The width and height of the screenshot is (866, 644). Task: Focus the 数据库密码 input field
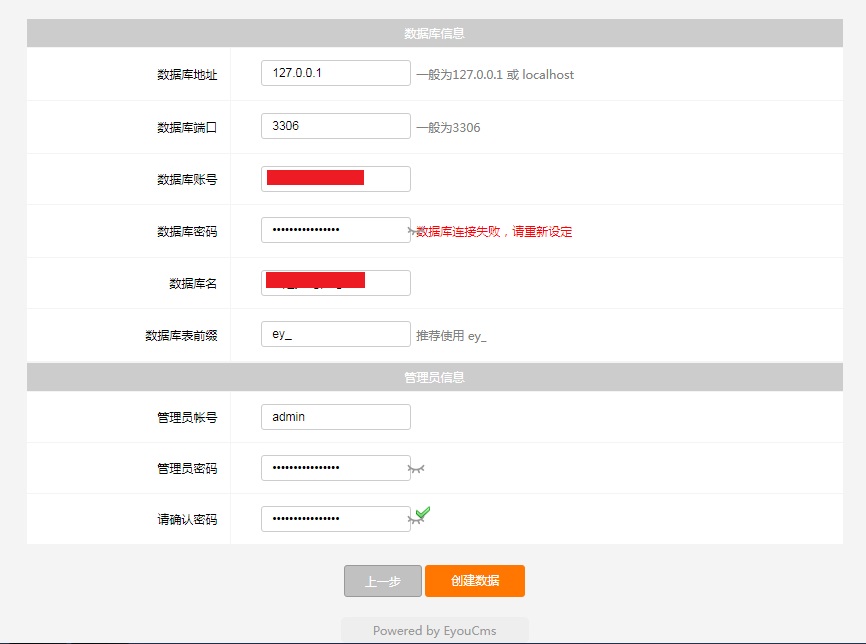click(336, 230)
